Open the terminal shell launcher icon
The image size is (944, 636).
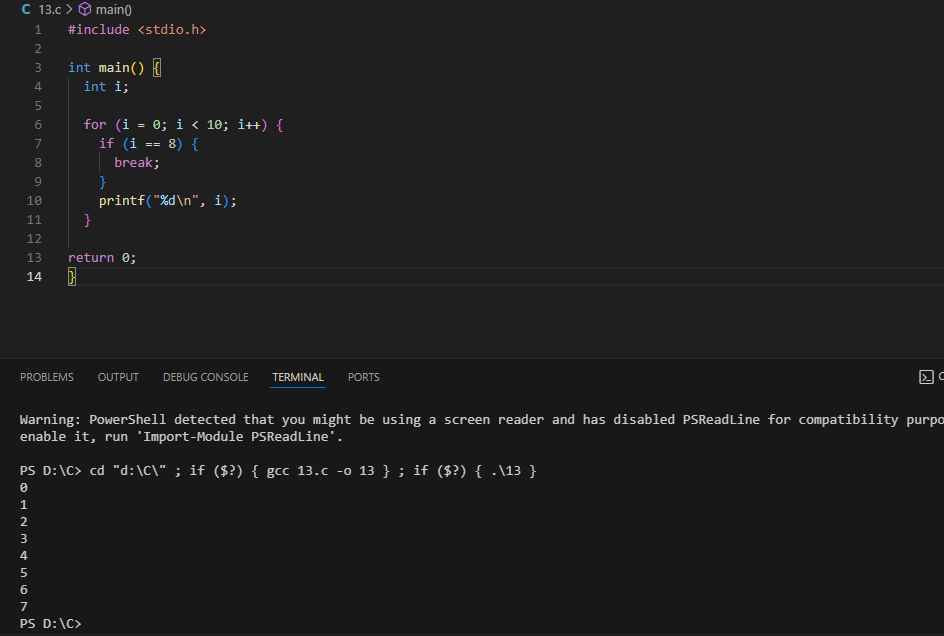(926, 377)
